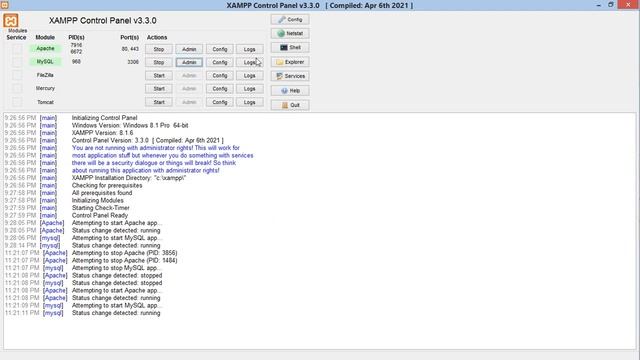The height and width of the screenshot is (360, 640).
Task: View Mercury Logs
Action: (249, 89)
